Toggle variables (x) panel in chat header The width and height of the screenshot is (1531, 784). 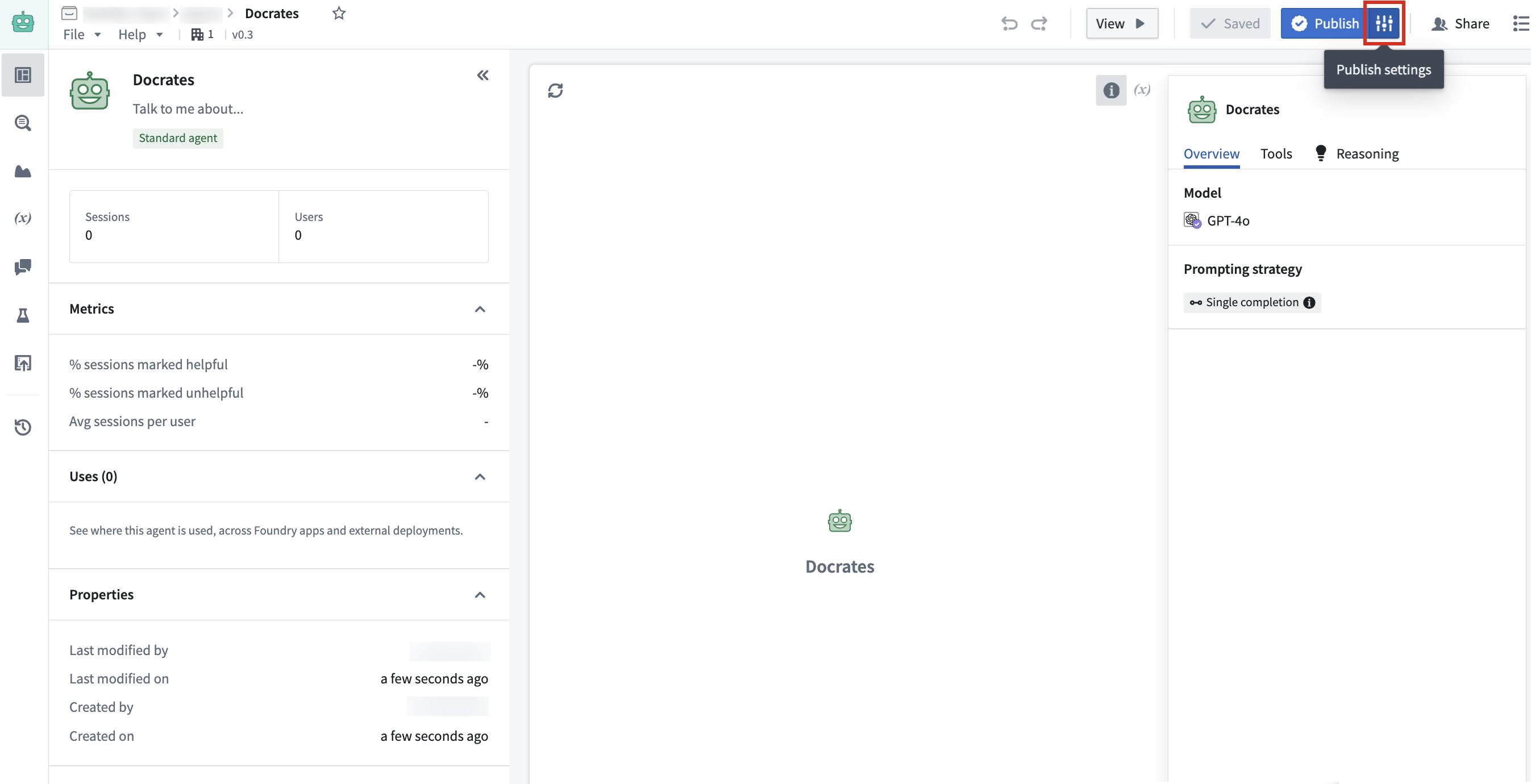[1142, 90]
